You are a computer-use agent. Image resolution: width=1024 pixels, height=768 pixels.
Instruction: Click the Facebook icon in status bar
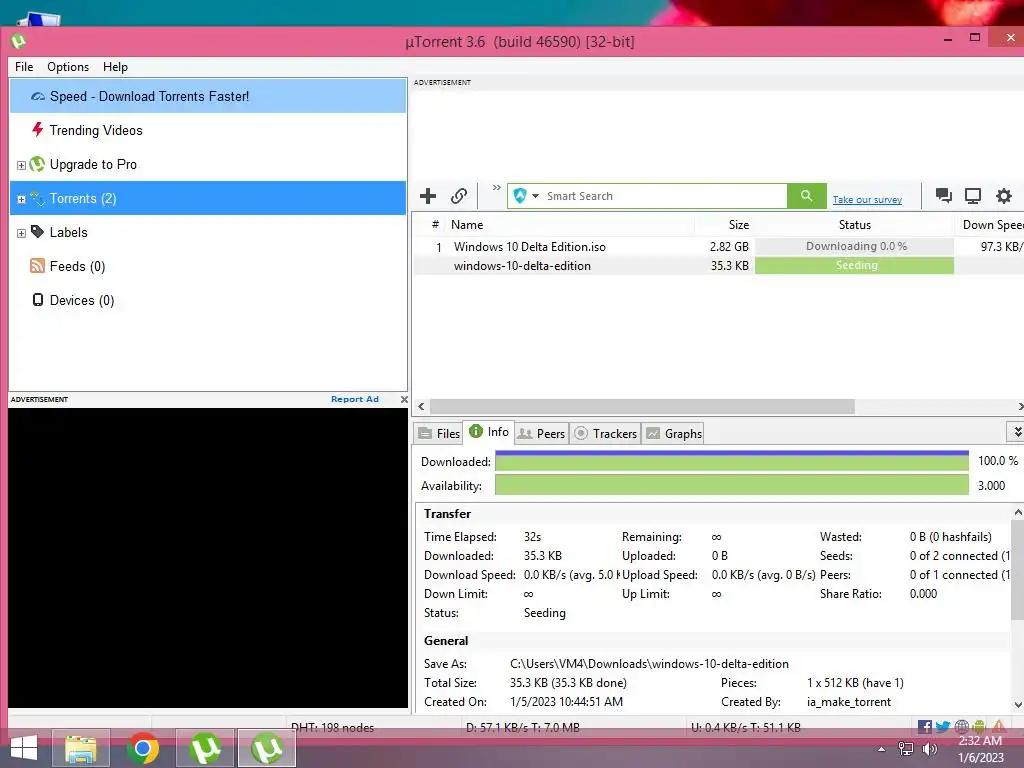point(925,726)
